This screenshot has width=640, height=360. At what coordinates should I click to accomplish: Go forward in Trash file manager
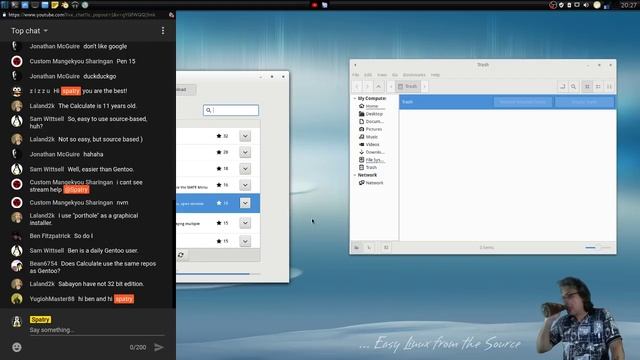pyautogui.click(x=367, y=87)
